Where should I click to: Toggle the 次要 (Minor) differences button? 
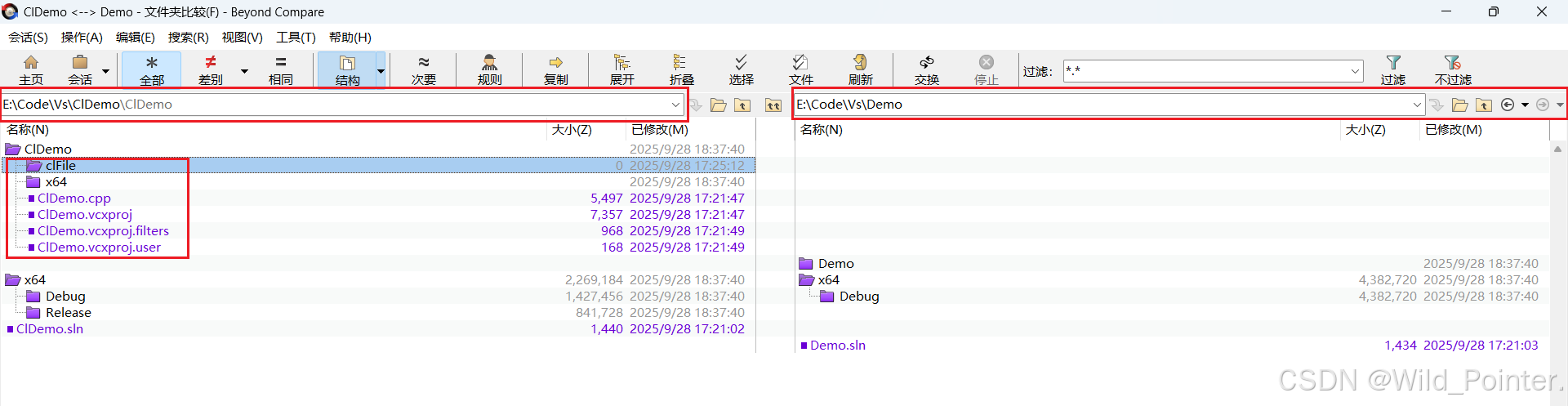pos(424,70)
